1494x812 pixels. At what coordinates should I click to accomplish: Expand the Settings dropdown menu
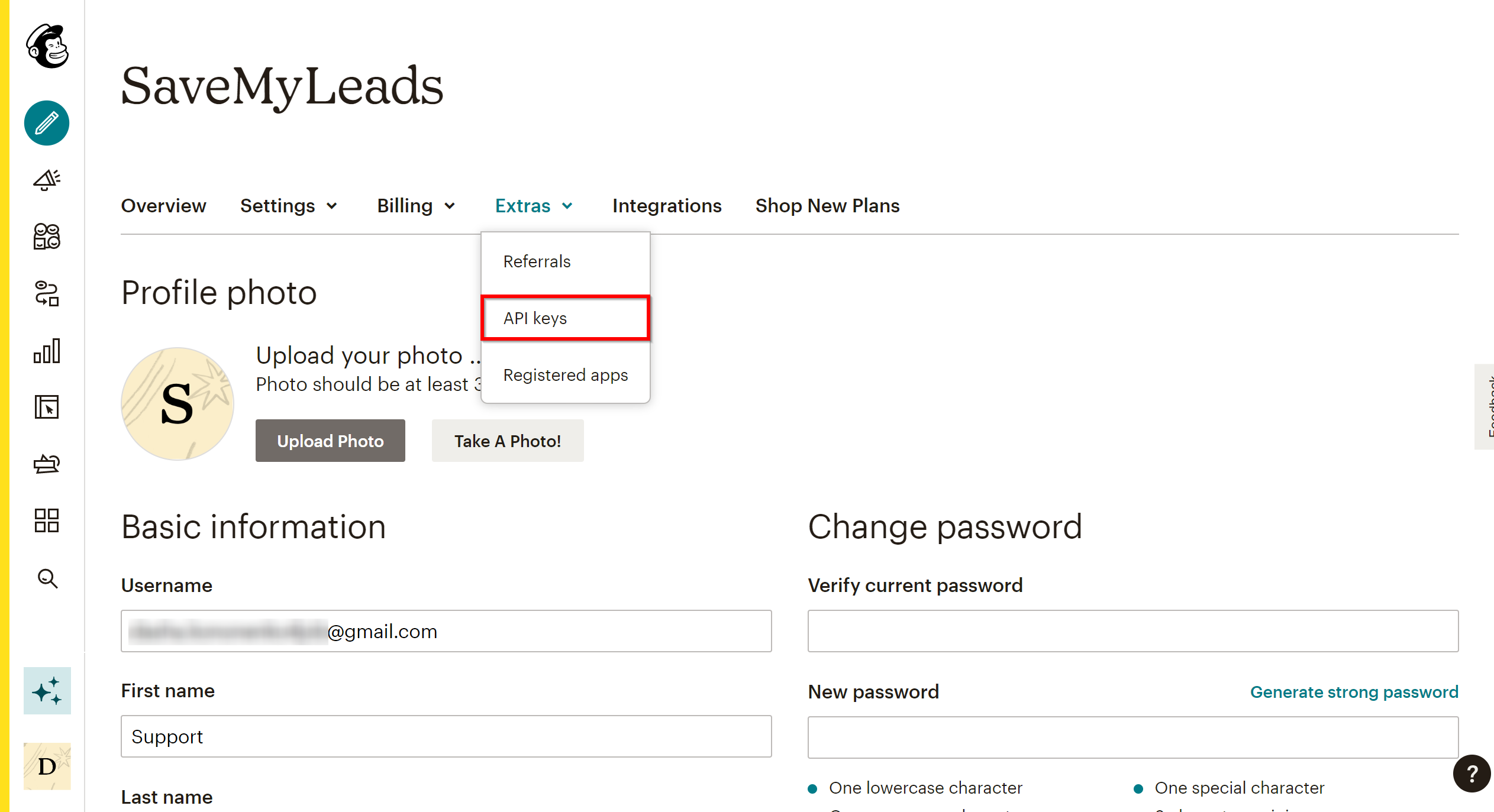coord(289,206)
